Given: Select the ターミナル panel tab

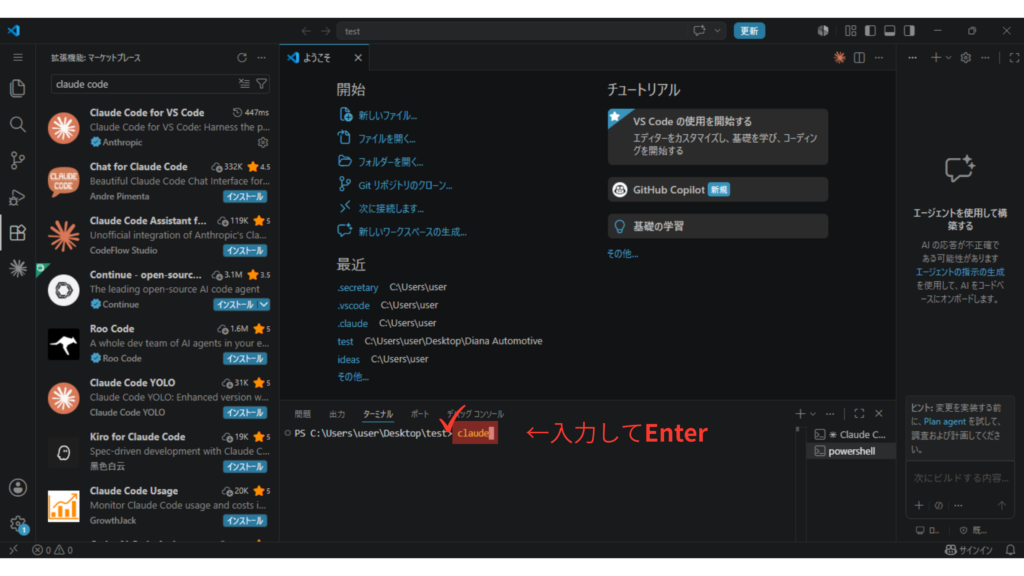Looking at the screenshot, I should (x=377, y=414).
